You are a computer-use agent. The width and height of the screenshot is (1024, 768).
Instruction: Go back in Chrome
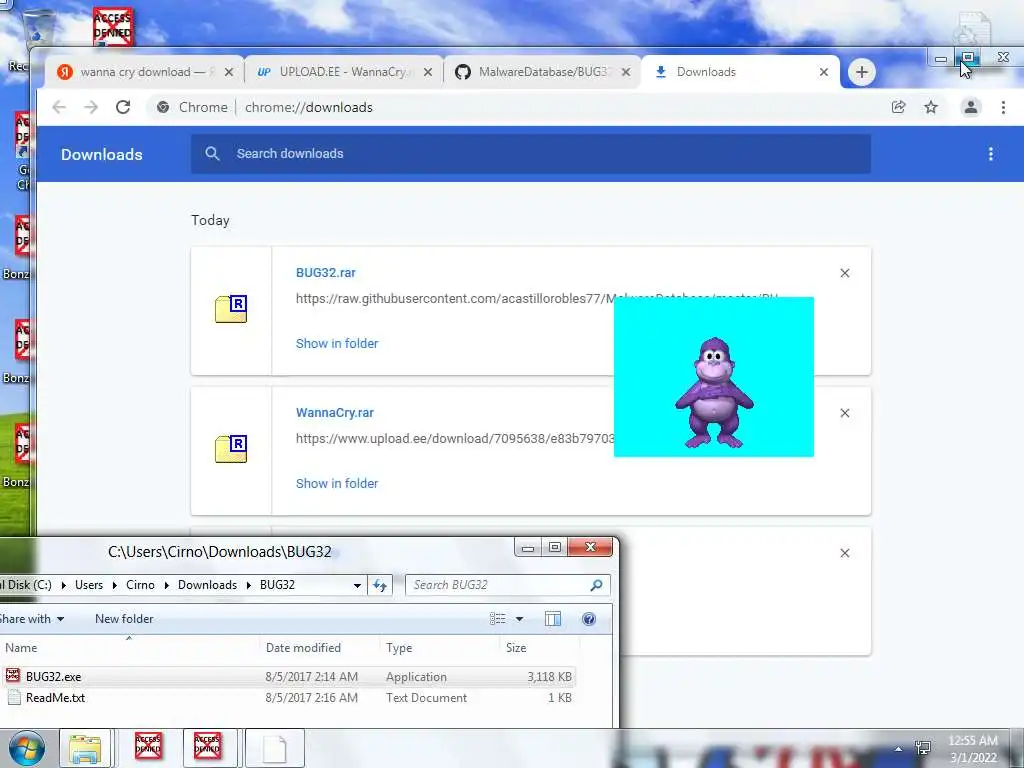coord(59,107)
